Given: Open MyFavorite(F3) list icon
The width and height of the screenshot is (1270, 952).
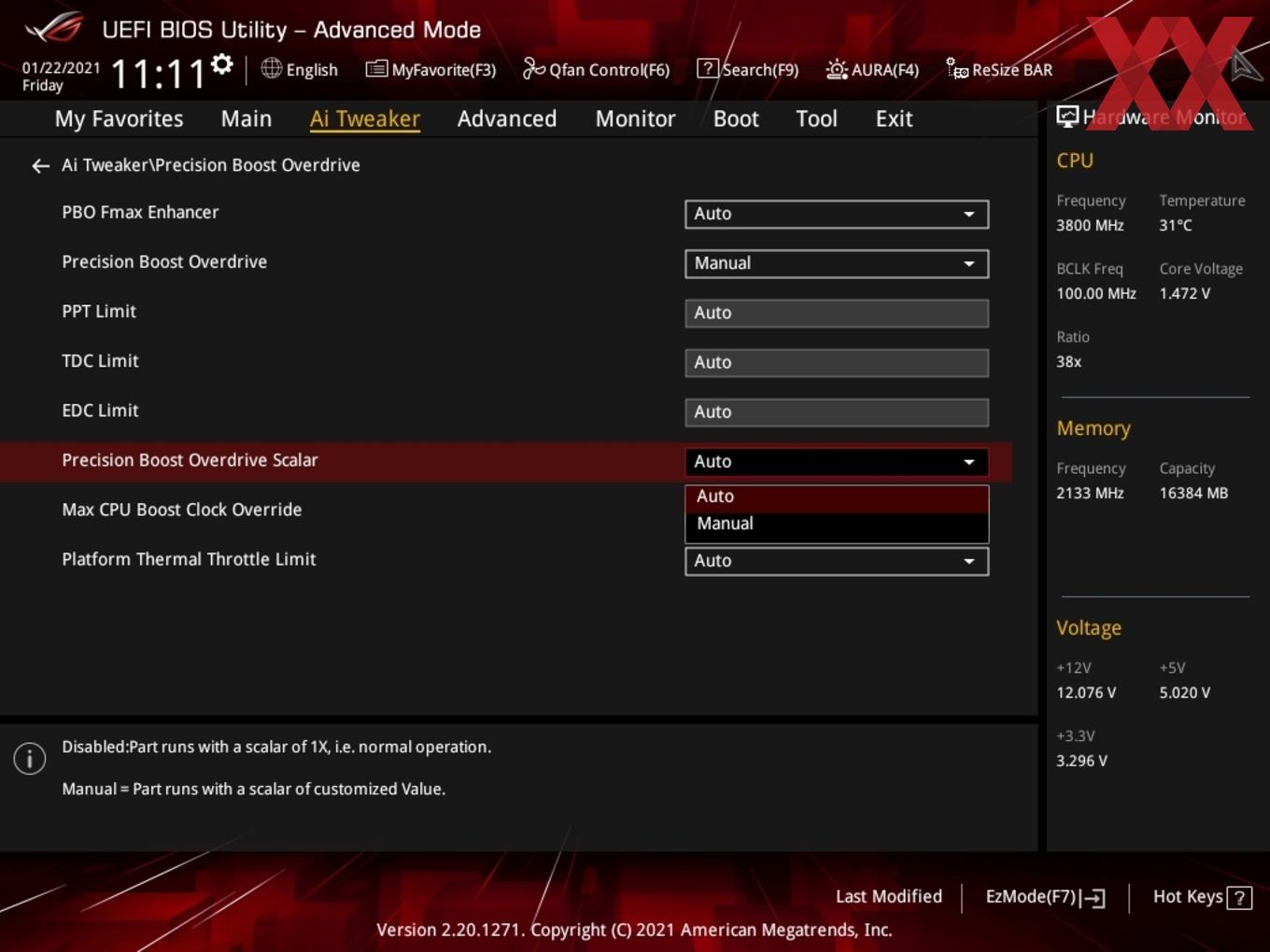Looking at the screenshot, I should coord(376,69).
